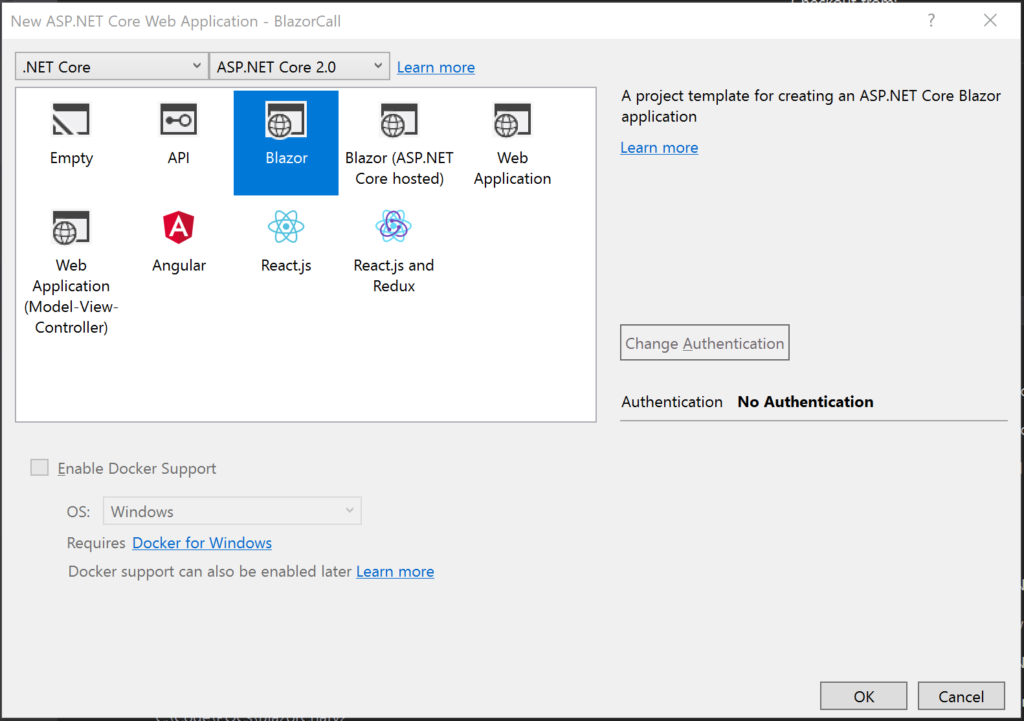This screenshot has height=721, width=1024.
Task: Open the Docker for Windows link
Action: click(202, 543)
